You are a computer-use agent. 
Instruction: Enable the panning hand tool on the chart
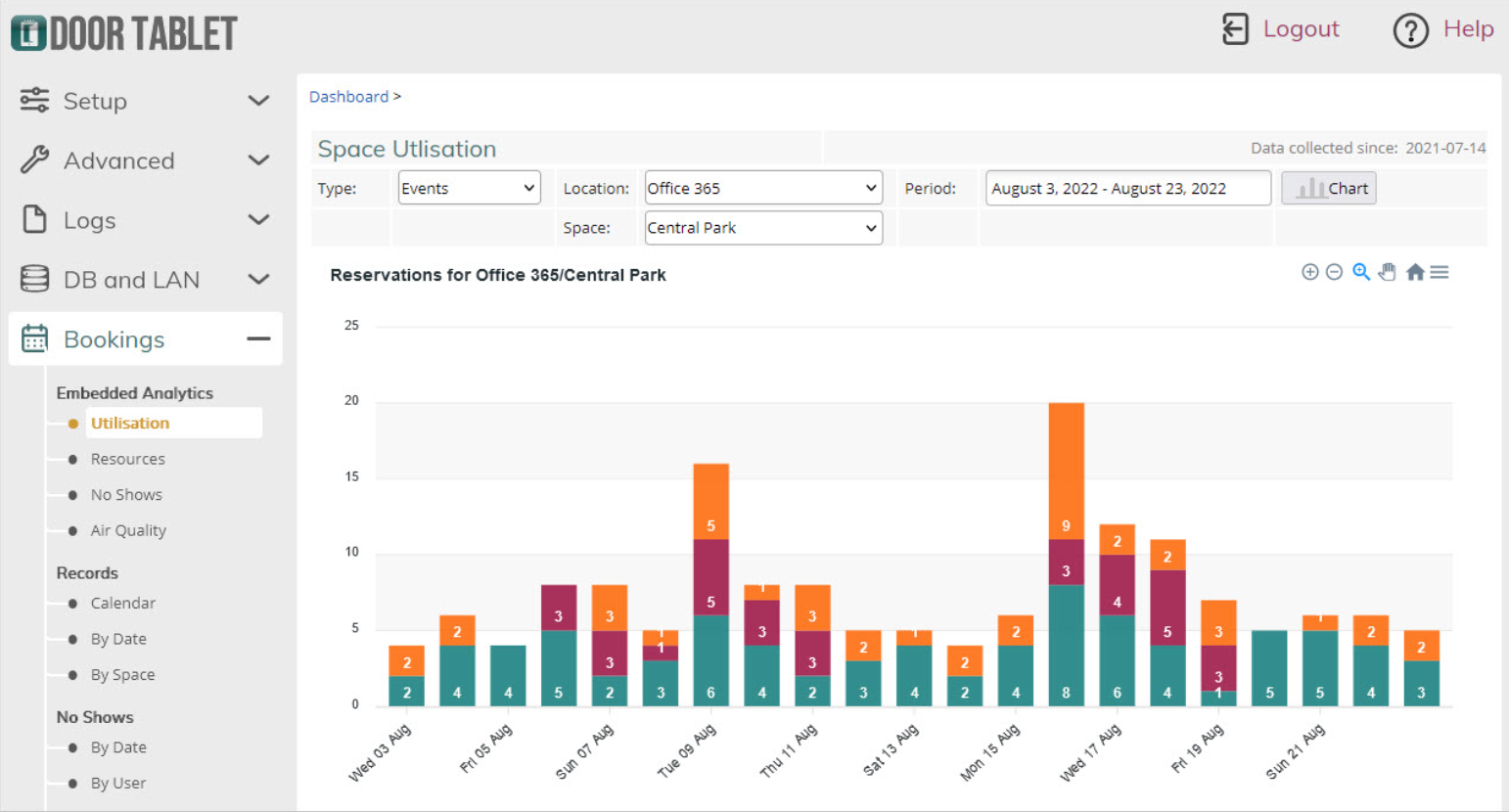(x=1388, y=272)
